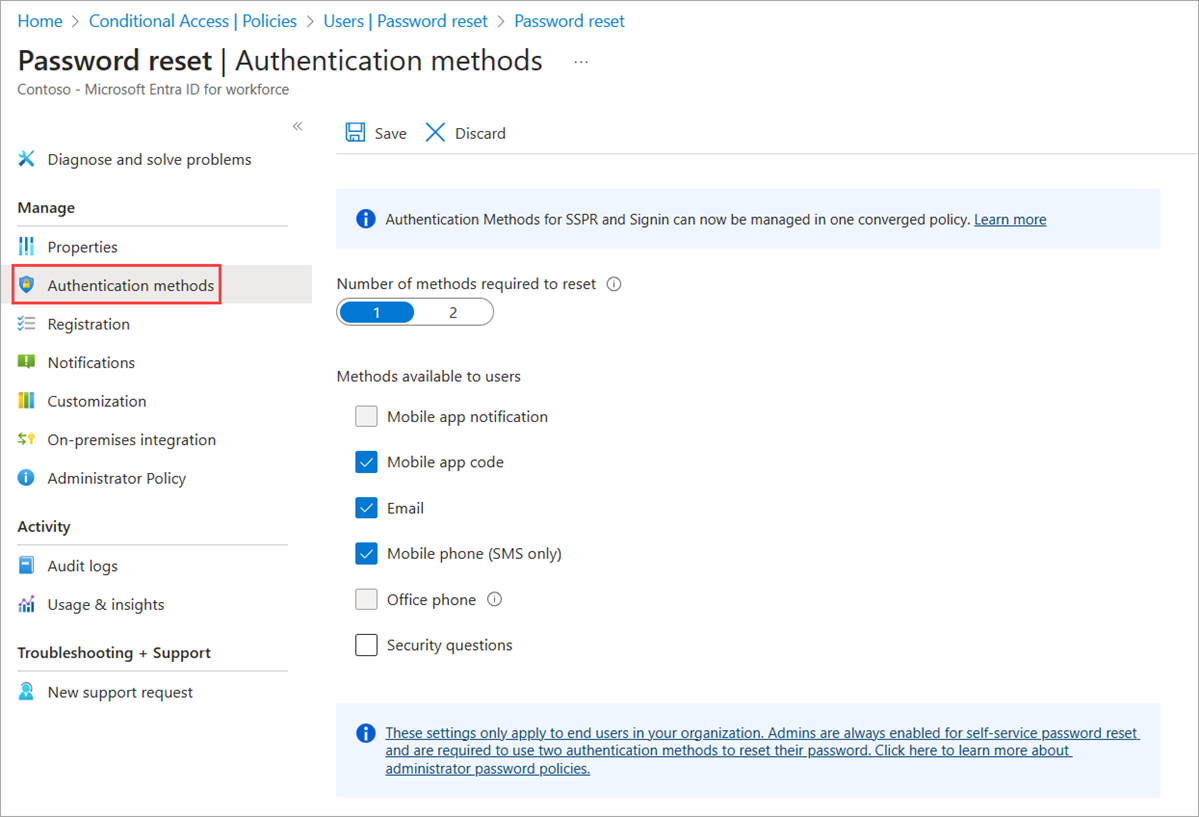Click the On-premises integration icon

coord(27,440)
